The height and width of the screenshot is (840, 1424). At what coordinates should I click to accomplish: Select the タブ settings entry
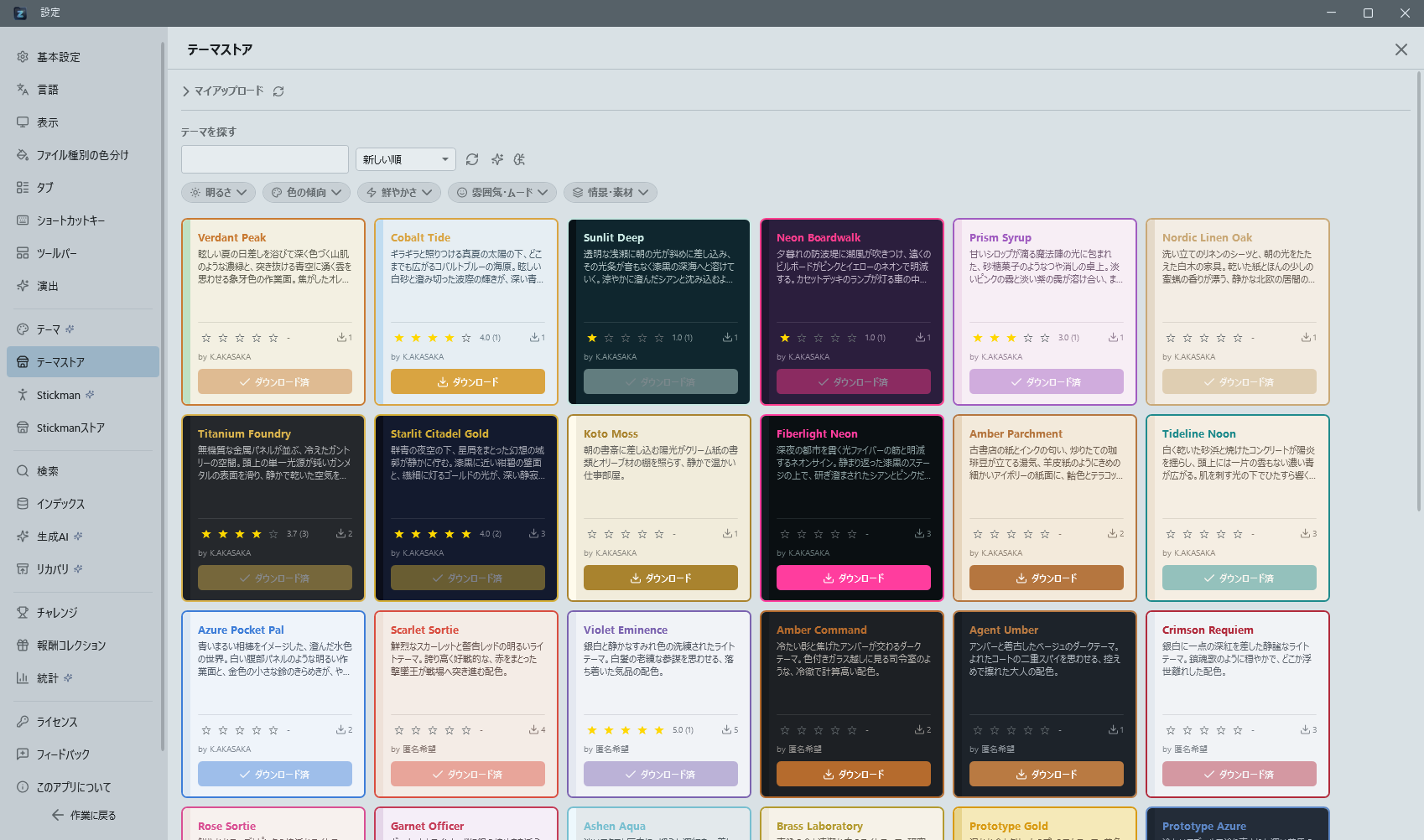pyautogui.click(x=82, y=188)
